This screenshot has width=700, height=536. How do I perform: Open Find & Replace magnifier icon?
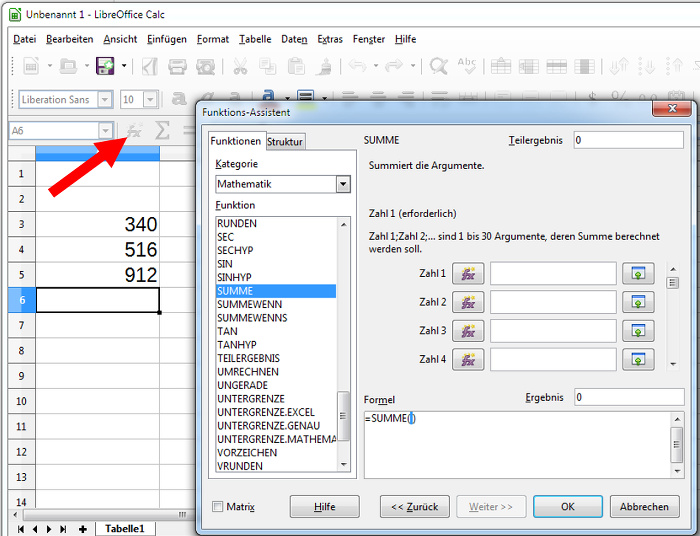click(x=439, y=66)
